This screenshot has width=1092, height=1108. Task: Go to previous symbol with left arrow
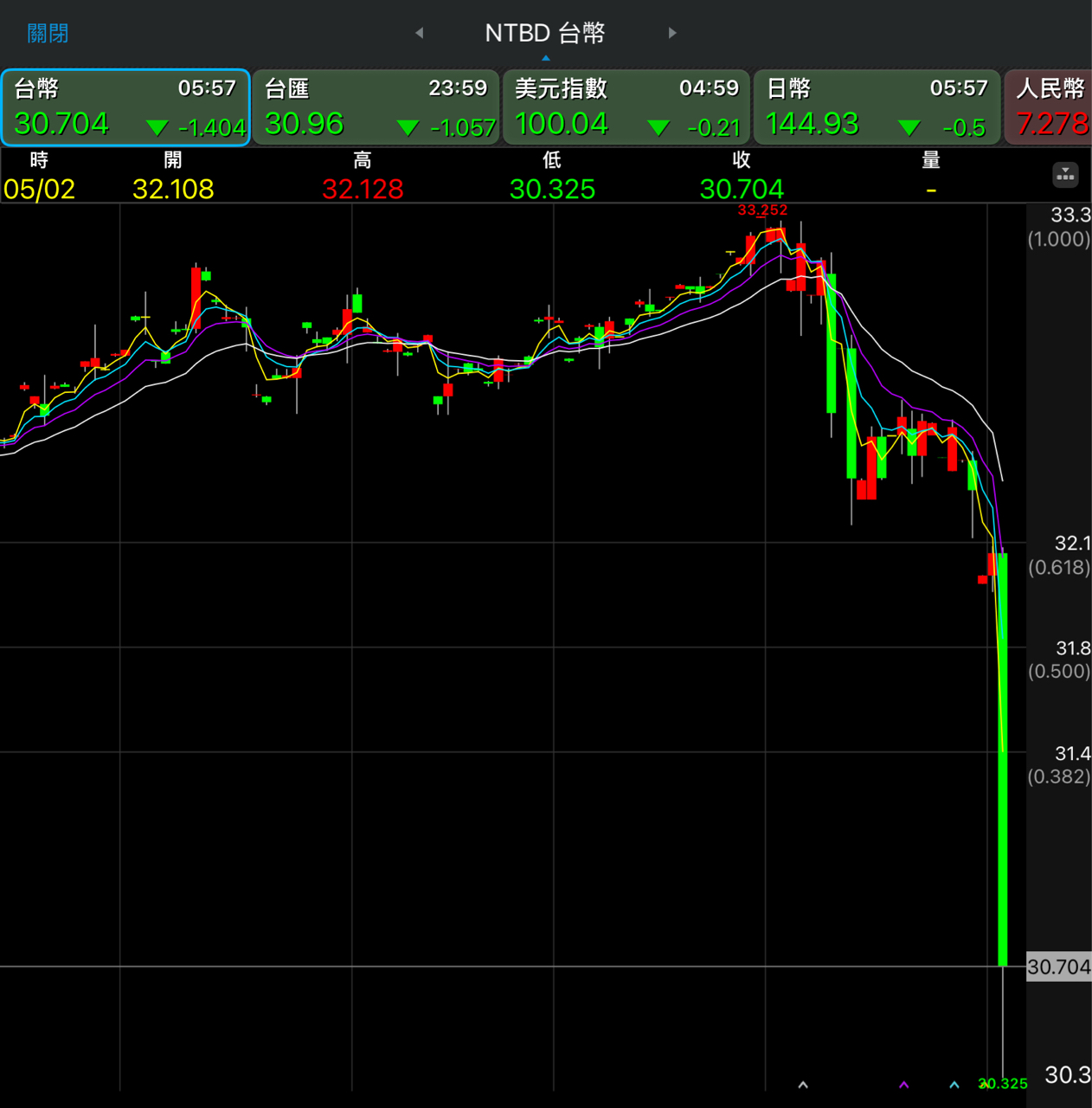(420, 33)
